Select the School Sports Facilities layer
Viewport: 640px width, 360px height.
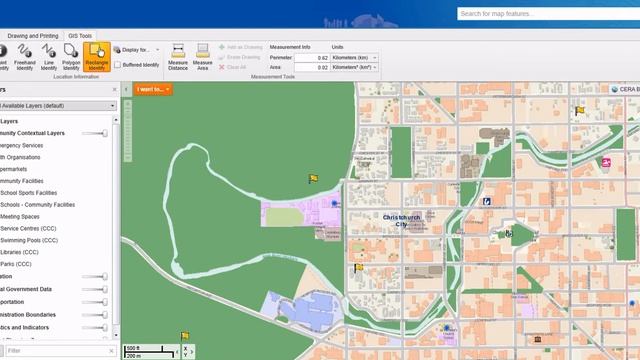(x=29, y=193)
